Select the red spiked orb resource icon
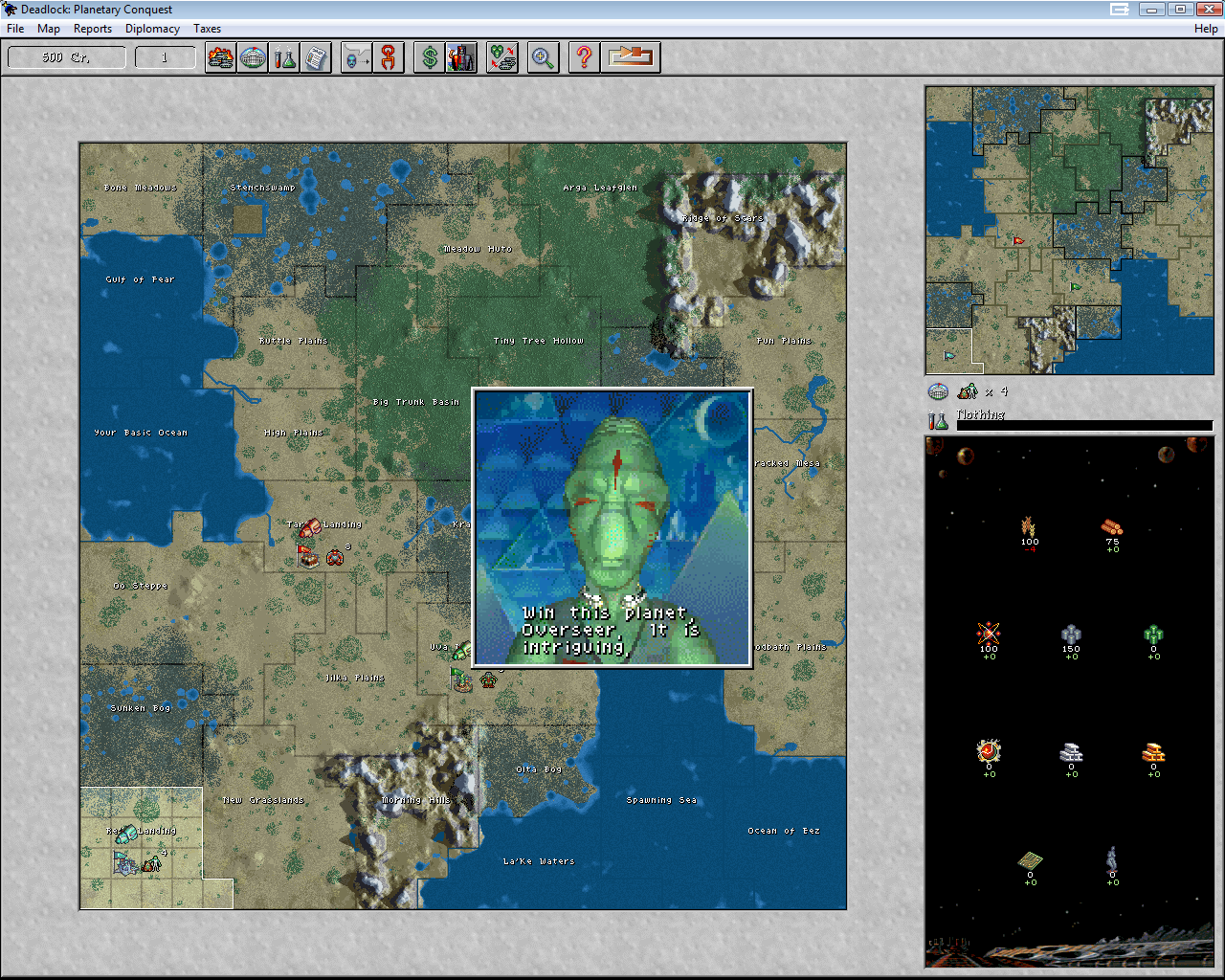The image size is (1225, 980). (989, 751)
